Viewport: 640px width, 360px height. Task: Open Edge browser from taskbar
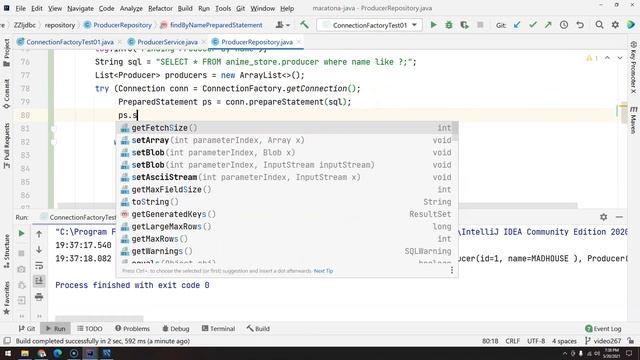(x=57, y=353)
